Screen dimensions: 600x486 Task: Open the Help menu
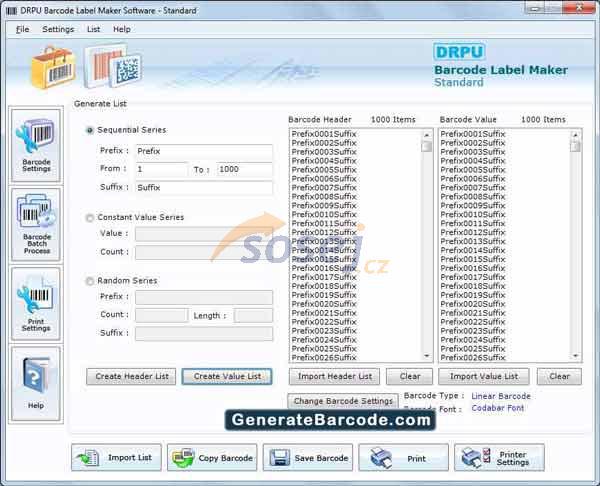pos(122,29)
